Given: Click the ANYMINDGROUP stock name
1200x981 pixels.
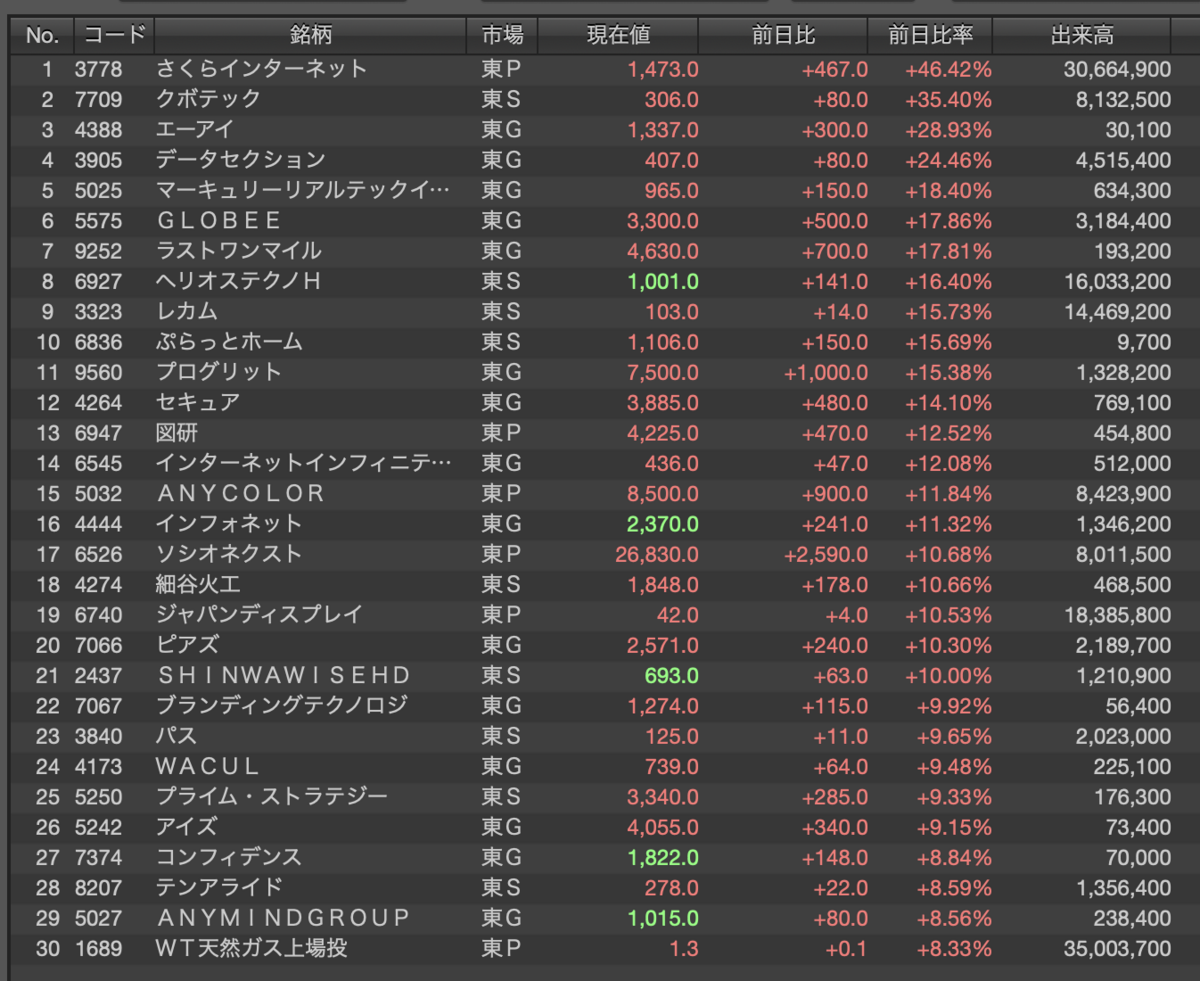Looking at the screenshot, I should click(x=284, y=917).
